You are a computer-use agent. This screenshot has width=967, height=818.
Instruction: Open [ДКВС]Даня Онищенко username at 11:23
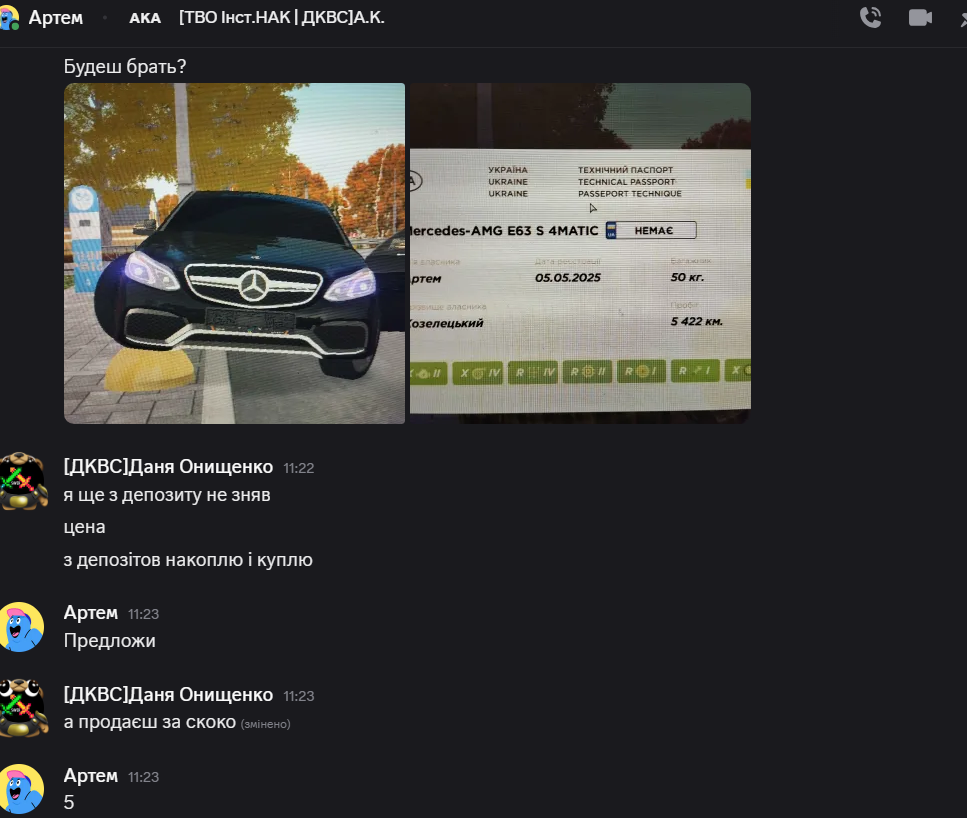[x=168, y=695]
